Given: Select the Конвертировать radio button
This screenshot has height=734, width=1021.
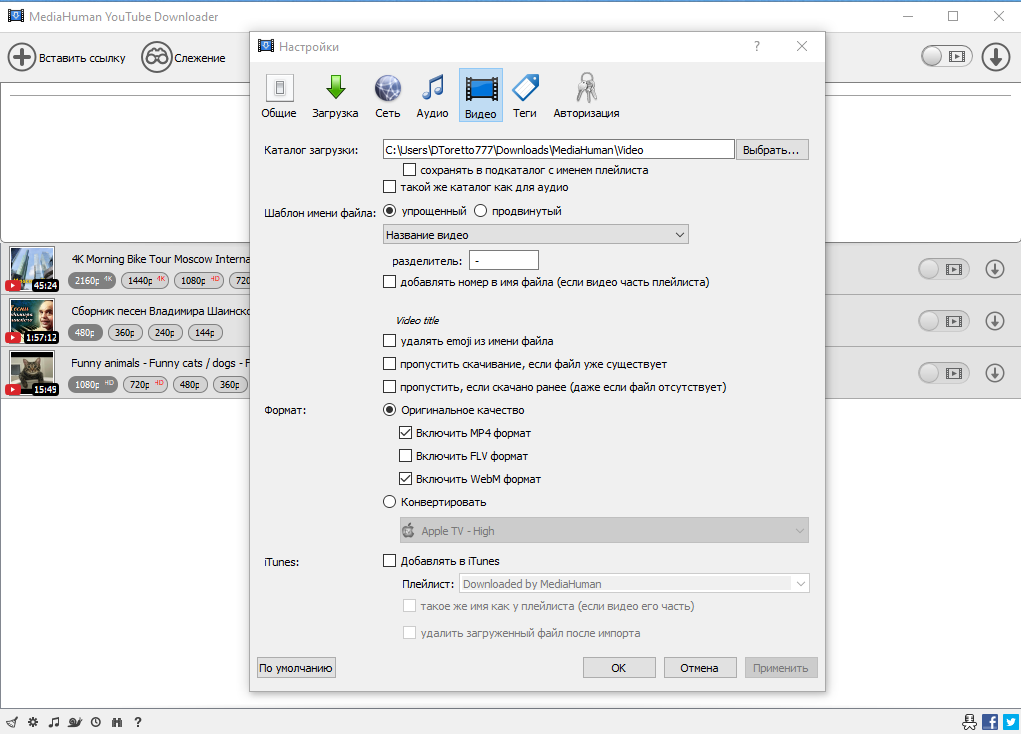Looking at the screenshot, I should coord(389,502).
